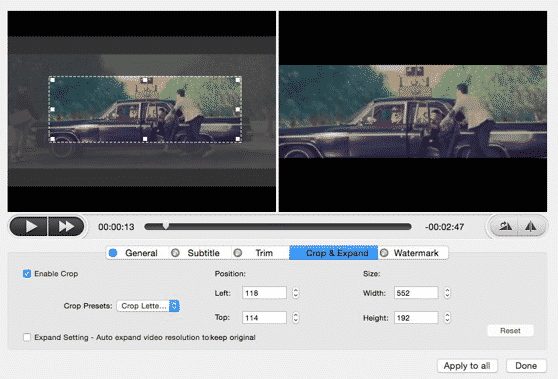The height and width of the screenshot is (379, 558).
Task: Click the Done button
Action: click(526, 366)
